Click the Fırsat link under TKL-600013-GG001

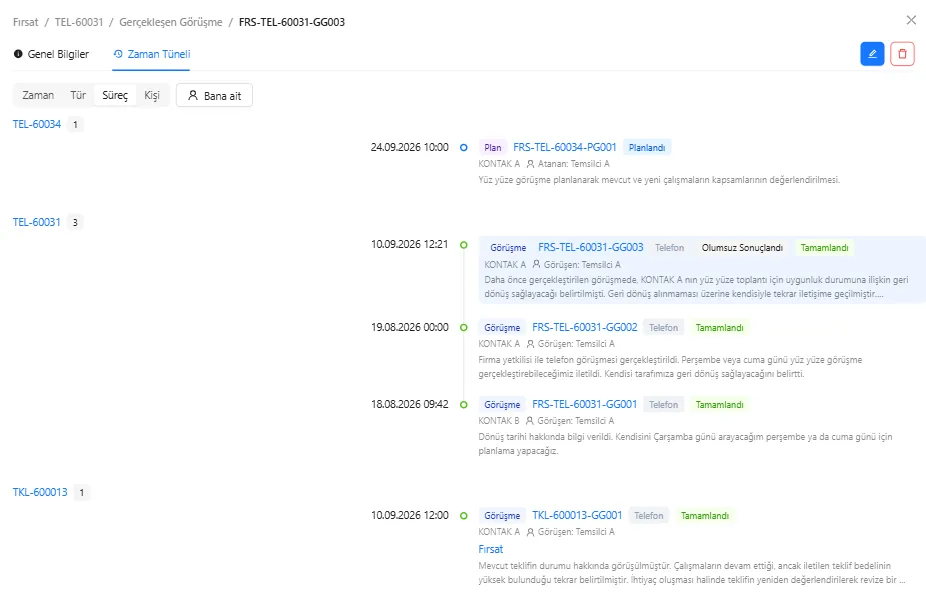[491, 549]
